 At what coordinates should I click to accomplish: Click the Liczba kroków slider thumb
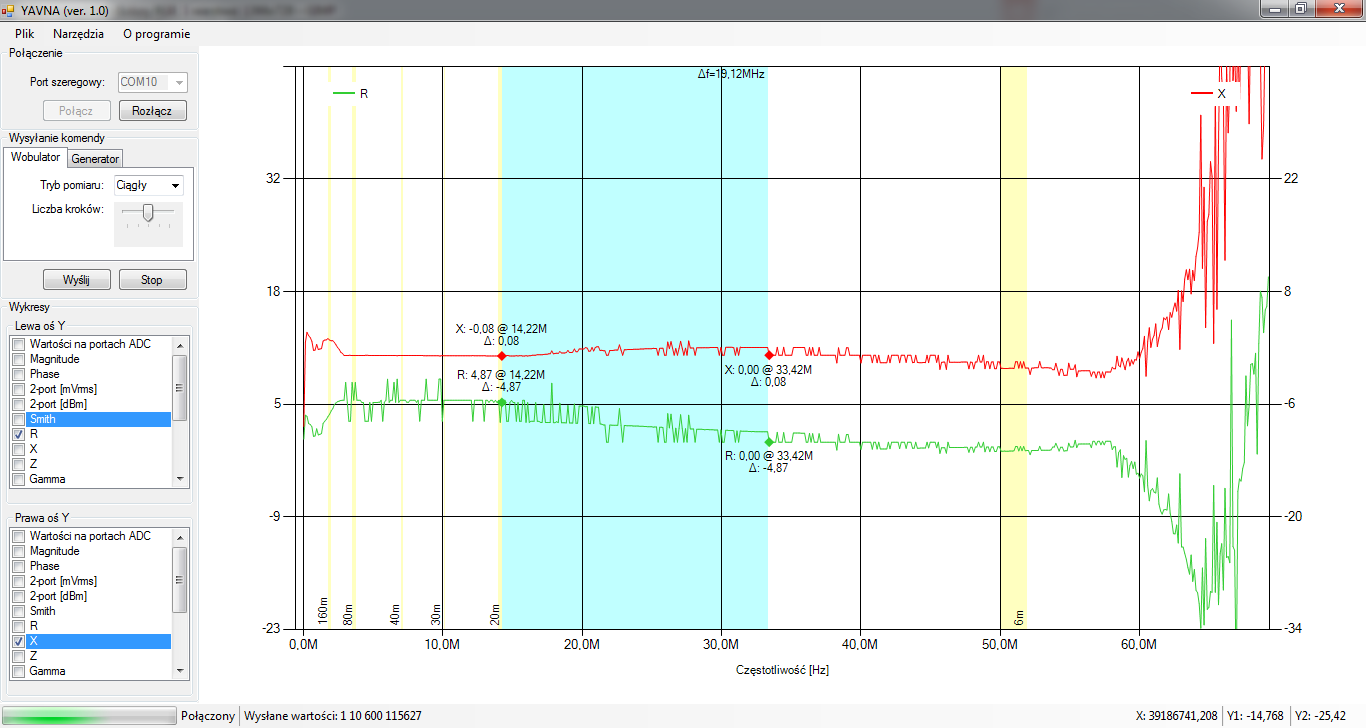point(148,212)
